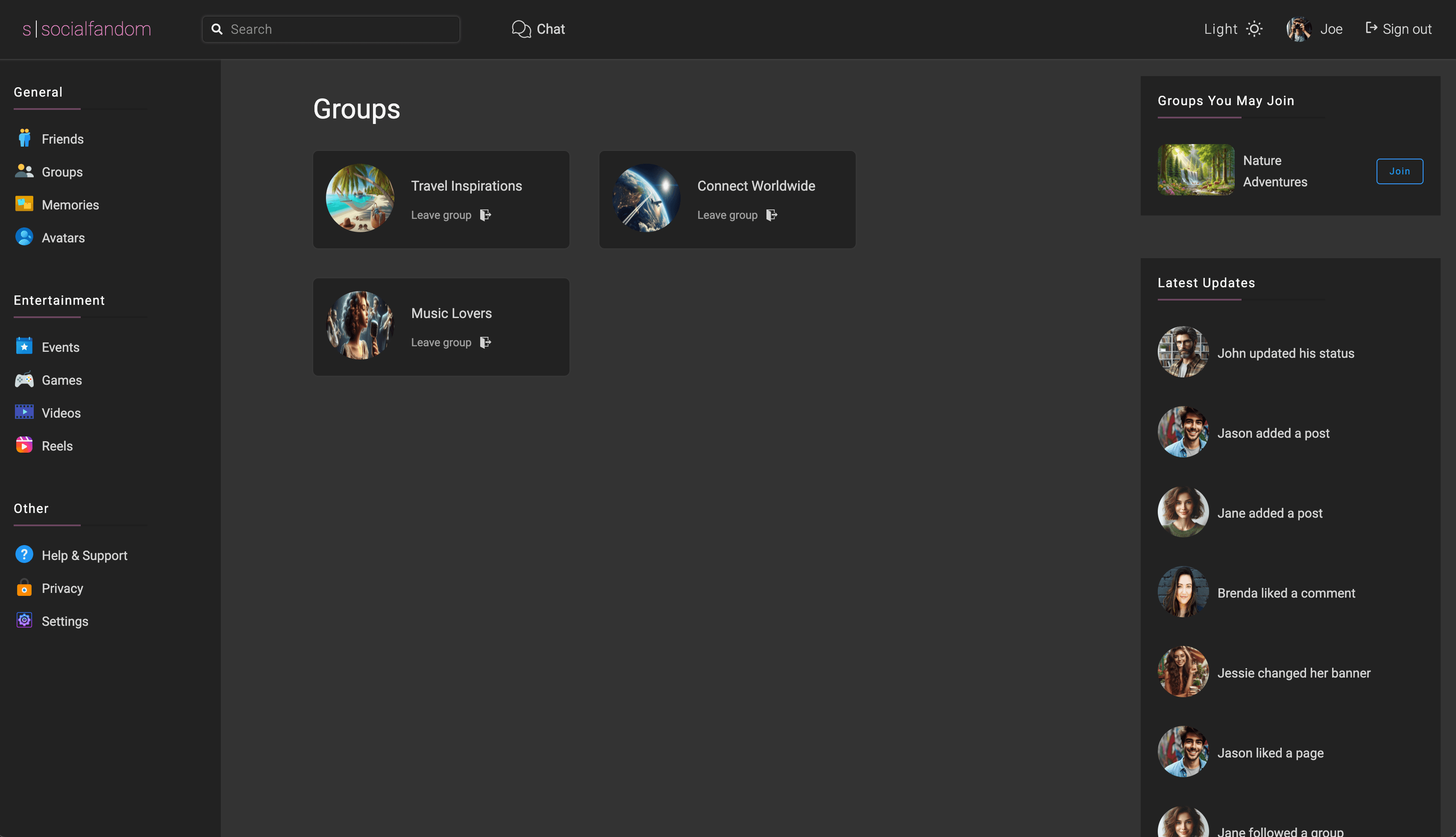This screenshot has width=1456, height=837.
Task: Open the Settings gear icon
Action: (x=24, y=620)
